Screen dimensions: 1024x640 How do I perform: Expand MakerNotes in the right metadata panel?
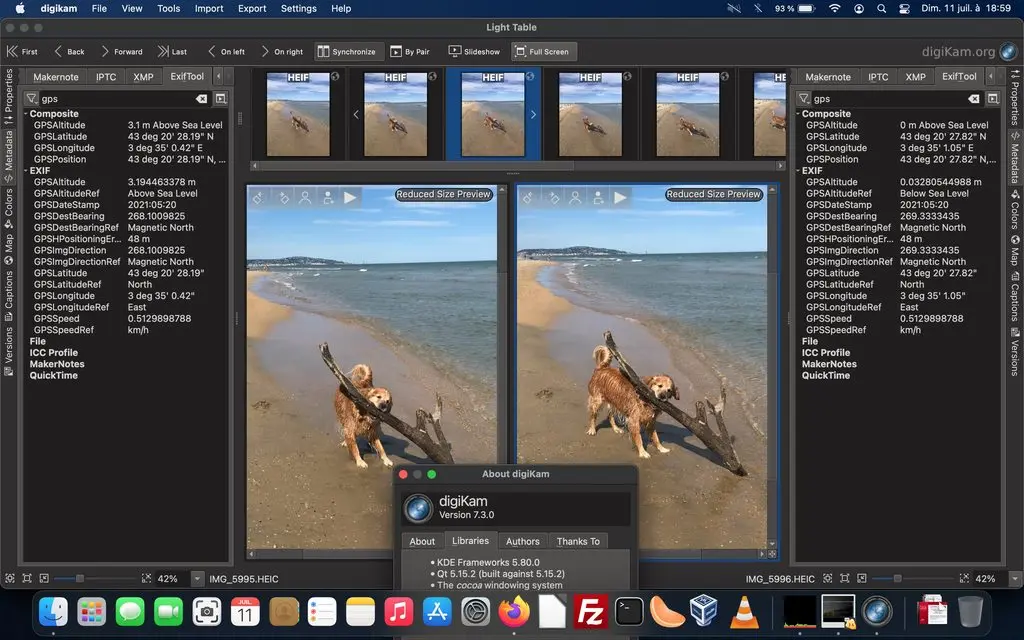pyautogui.click(x=828, y=363)
